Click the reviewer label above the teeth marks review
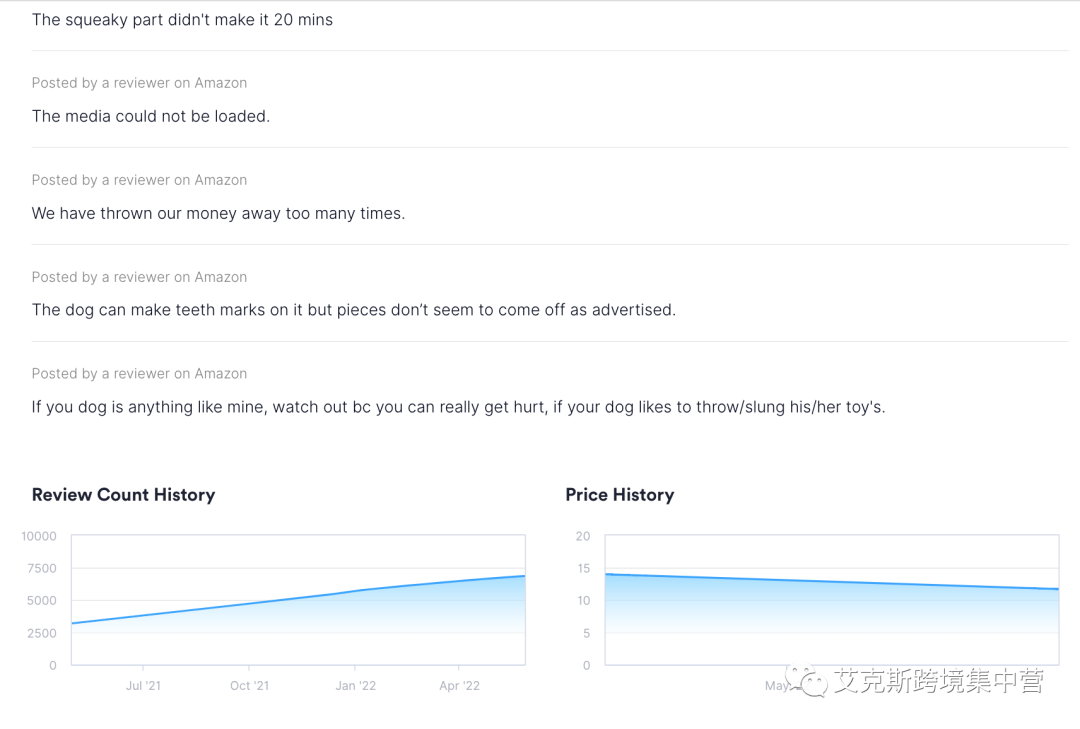1080x729 pixels. tap(139, 277)
